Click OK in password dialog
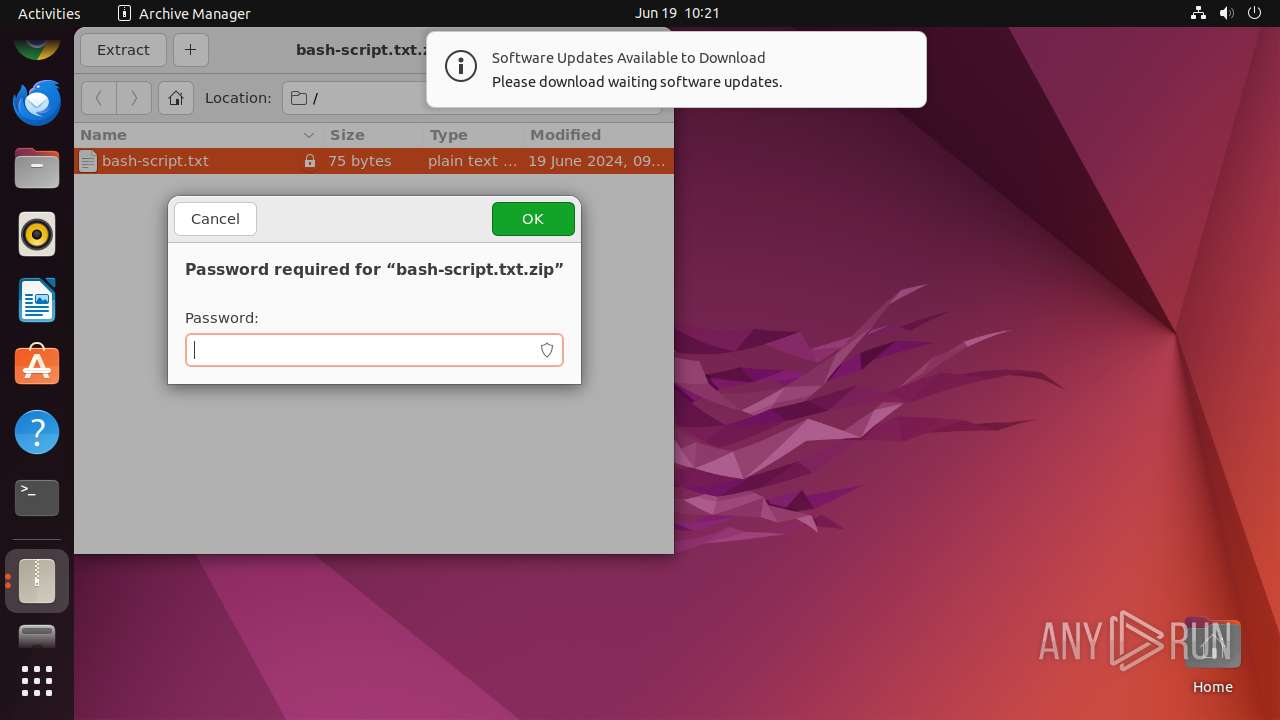The image size is (1280, 720). 533,219
